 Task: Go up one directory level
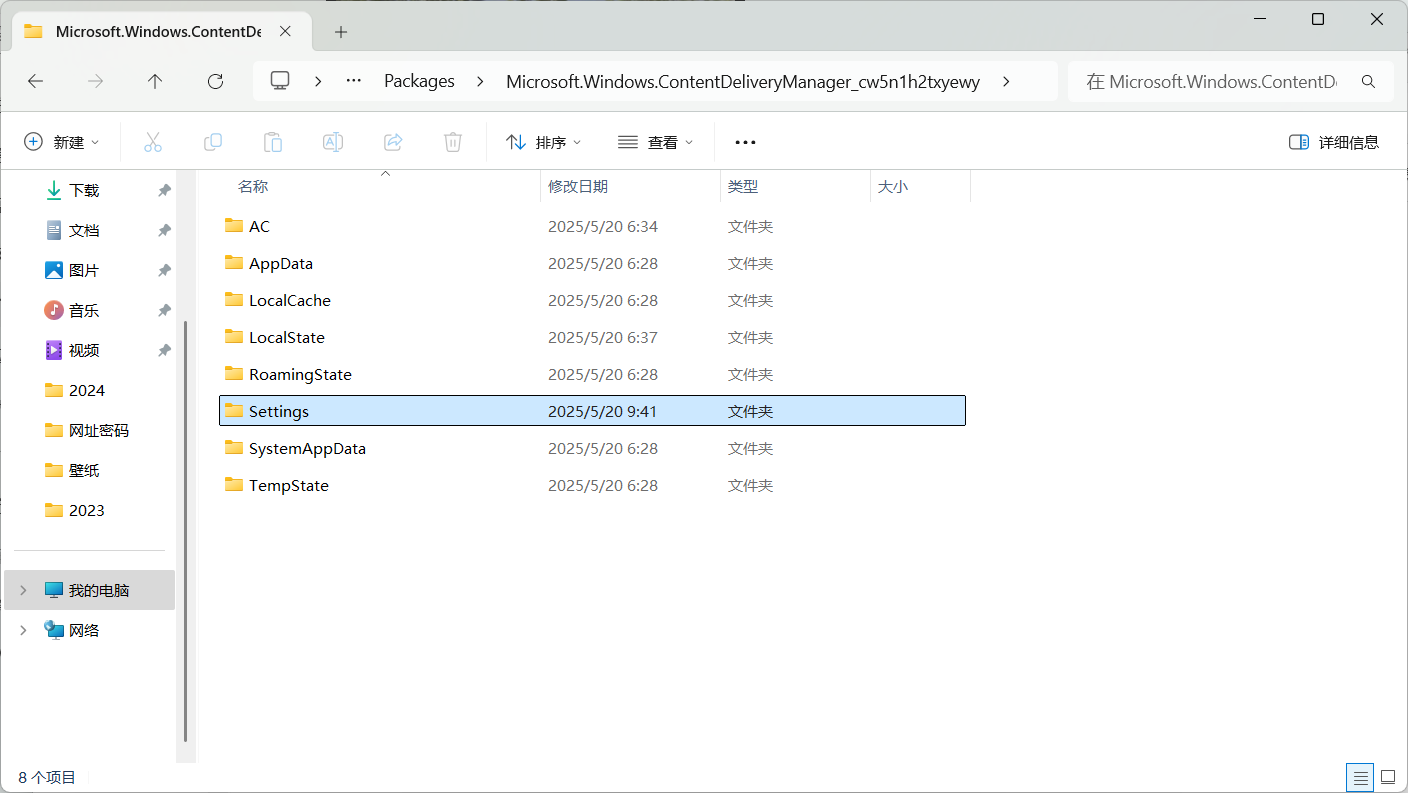pyautogui.click(x=155, y=81)
